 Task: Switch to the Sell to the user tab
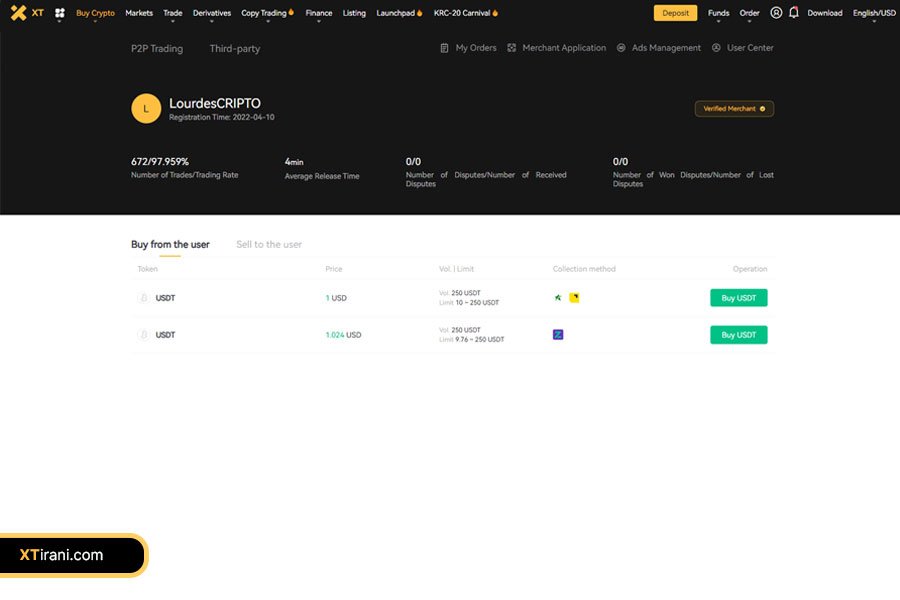[269, 244]
